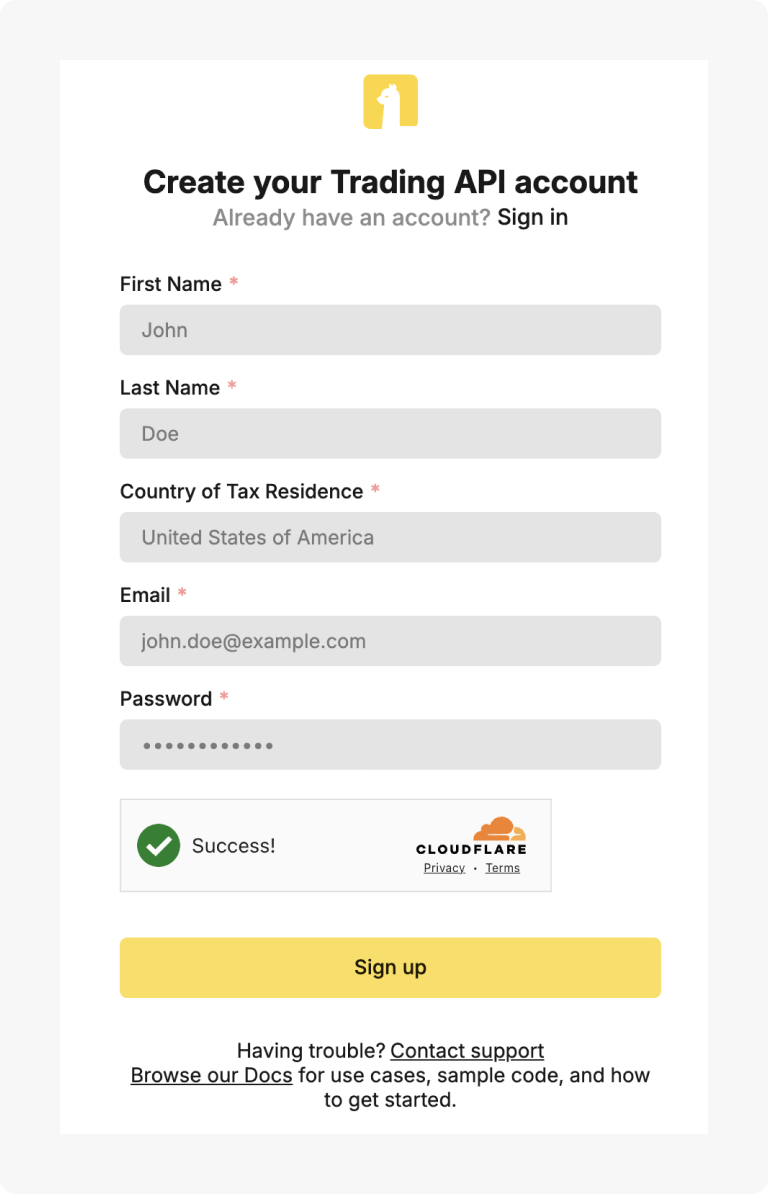Click into the Email input field
This screenshot has width=768, height=1194.
pos(390,641)
